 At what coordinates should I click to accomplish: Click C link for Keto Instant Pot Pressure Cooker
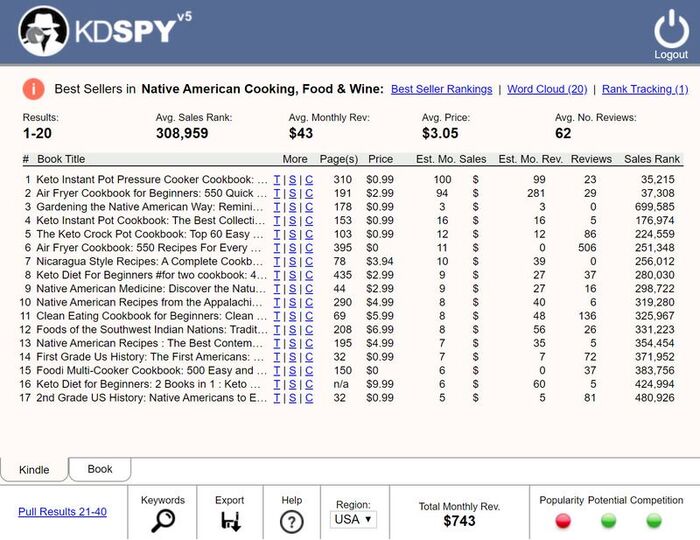pos(309,179)
